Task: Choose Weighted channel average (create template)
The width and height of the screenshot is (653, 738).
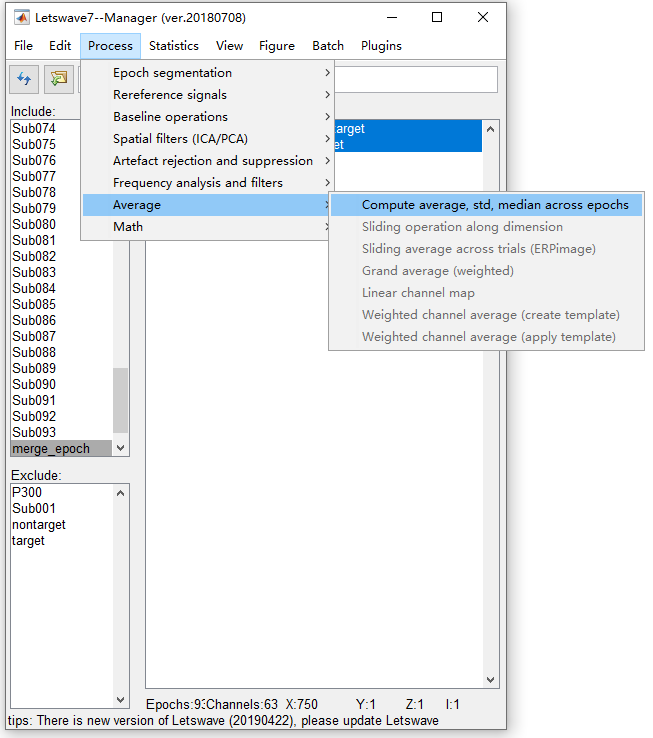Action: point(486,315)
